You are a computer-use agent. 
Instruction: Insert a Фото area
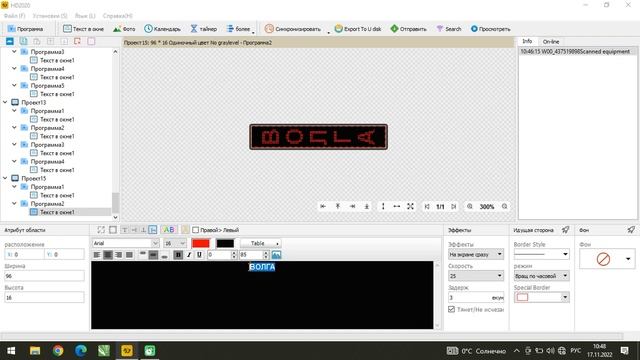[x=124, y=29]
